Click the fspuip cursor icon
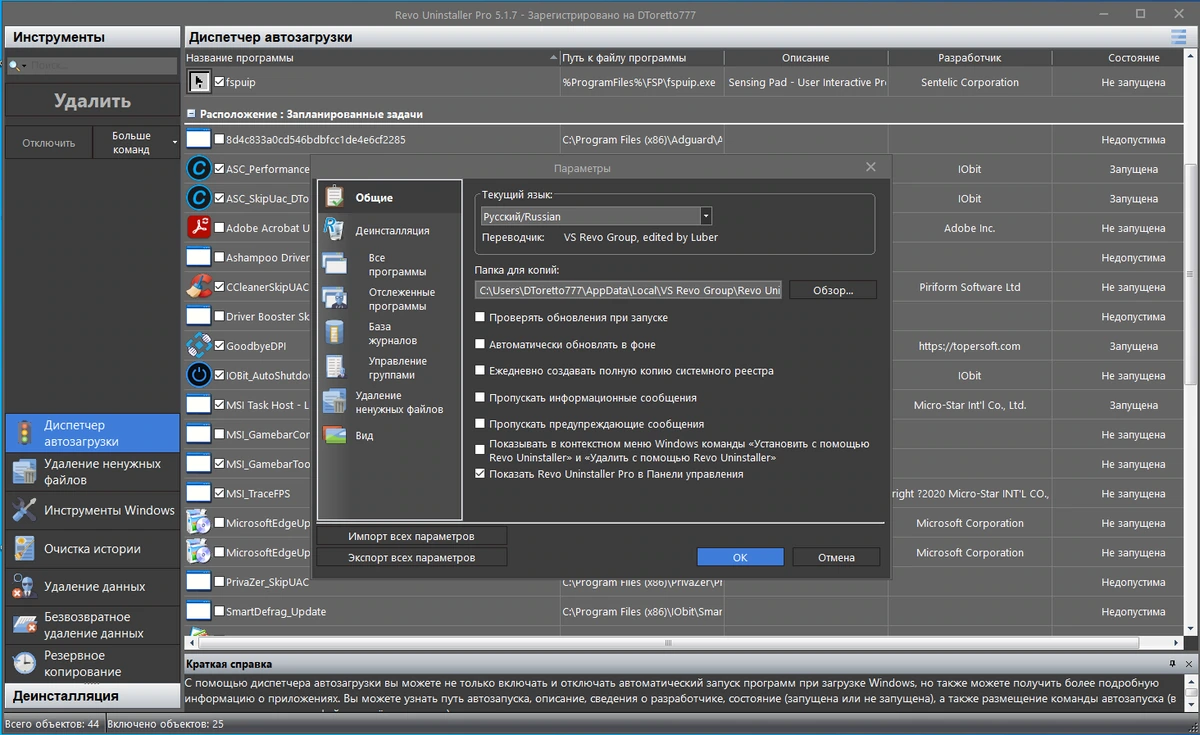Screen dimensions: 1200x735 [x=199, y=82]
